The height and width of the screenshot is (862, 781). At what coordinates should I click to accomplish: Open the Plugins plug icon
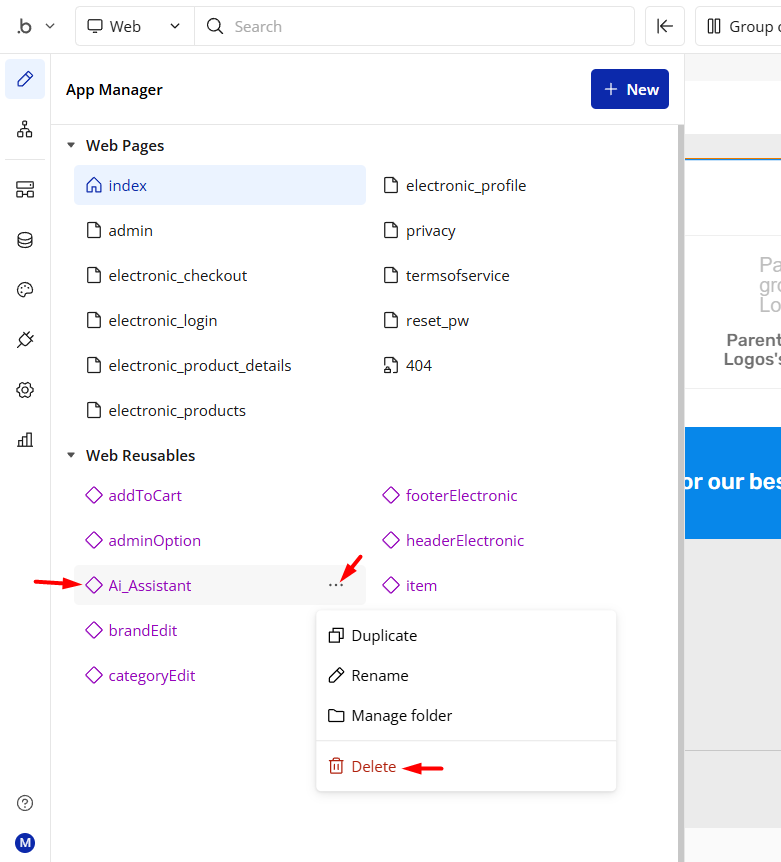click(x=25, y=340)
